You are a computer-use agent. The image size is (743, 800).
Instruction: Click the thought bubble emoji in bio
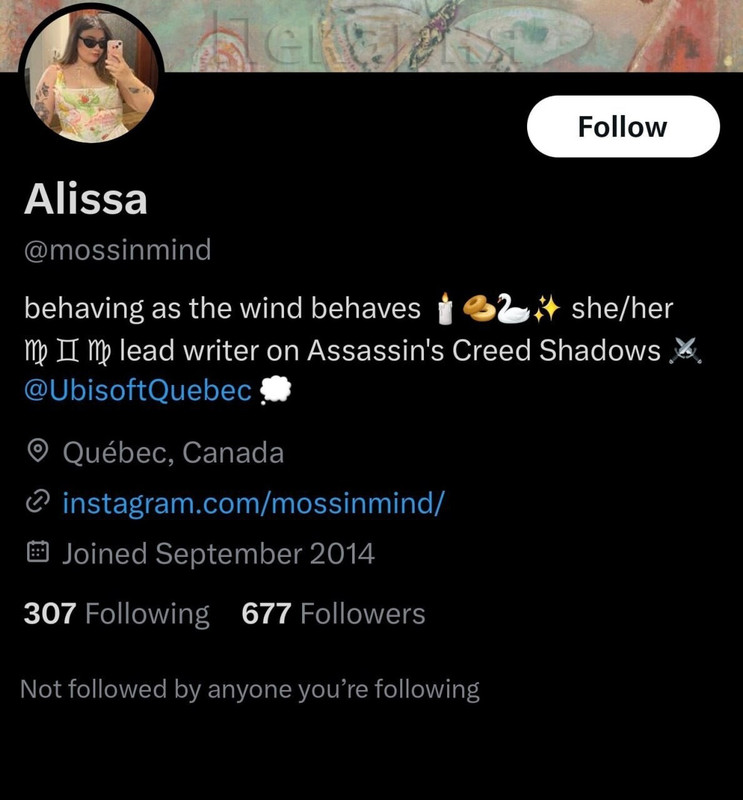tap(275, 391)
